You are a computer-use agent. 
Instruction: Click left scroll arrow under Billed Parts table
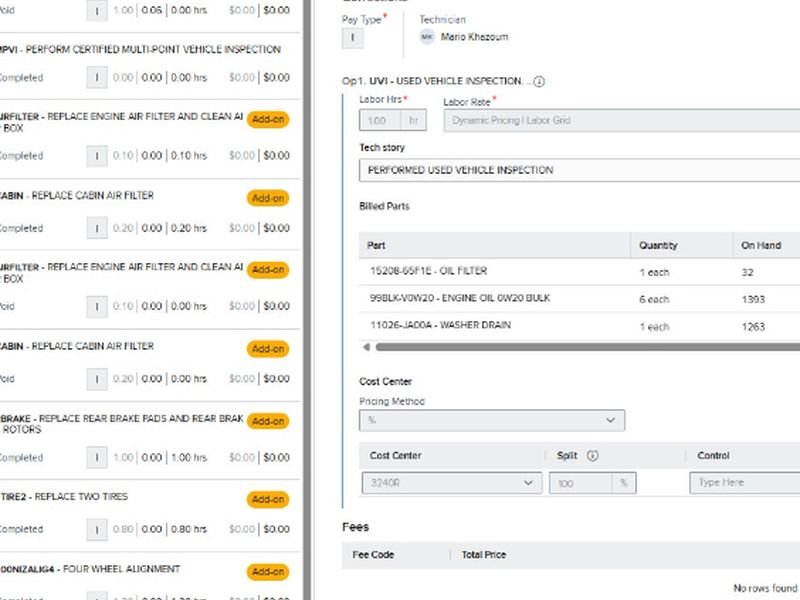click(366, 347)
